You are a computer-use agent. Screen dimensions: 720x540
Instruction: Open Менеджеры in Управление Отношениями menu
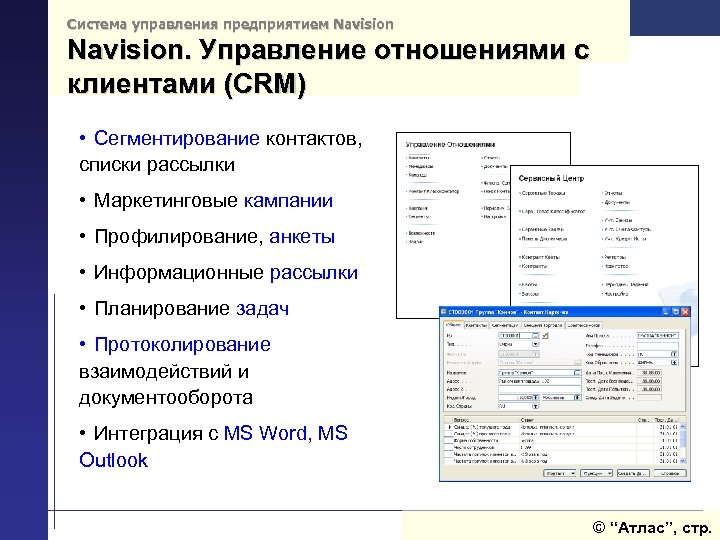click(x=421, y=166)
